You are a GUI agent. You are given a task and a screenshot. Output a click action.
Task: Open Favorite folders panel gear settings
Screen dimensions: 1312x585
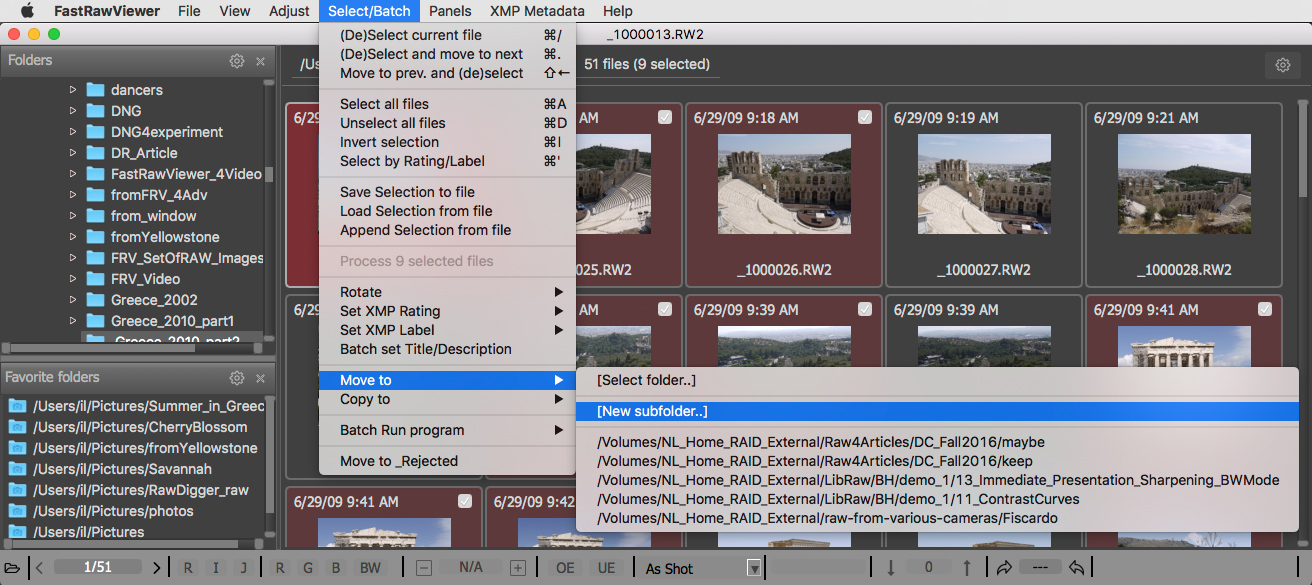(237, 378)
